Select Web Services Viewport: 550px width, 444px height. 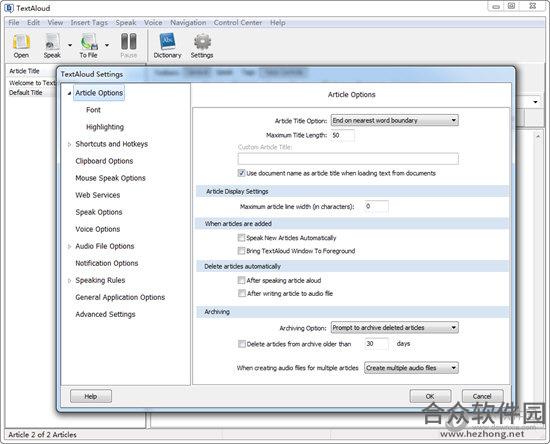click(x=98, y=195)
